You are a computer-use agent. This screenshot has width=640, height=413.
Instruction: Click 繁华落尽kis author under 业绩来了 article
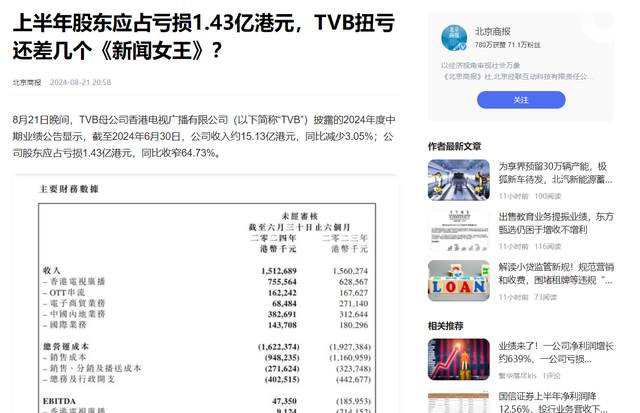[517, 376]
